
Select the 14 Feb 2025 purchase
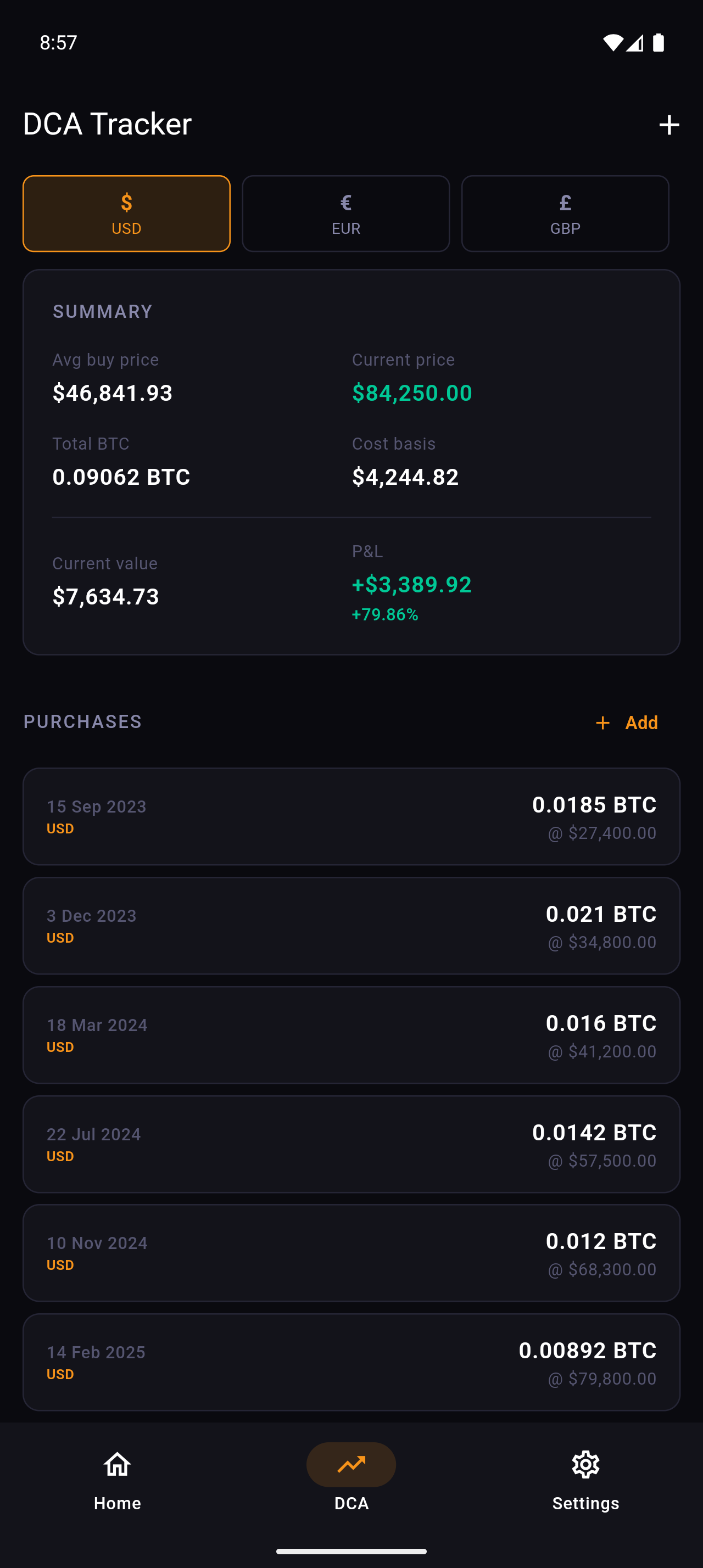point(351,1362)
